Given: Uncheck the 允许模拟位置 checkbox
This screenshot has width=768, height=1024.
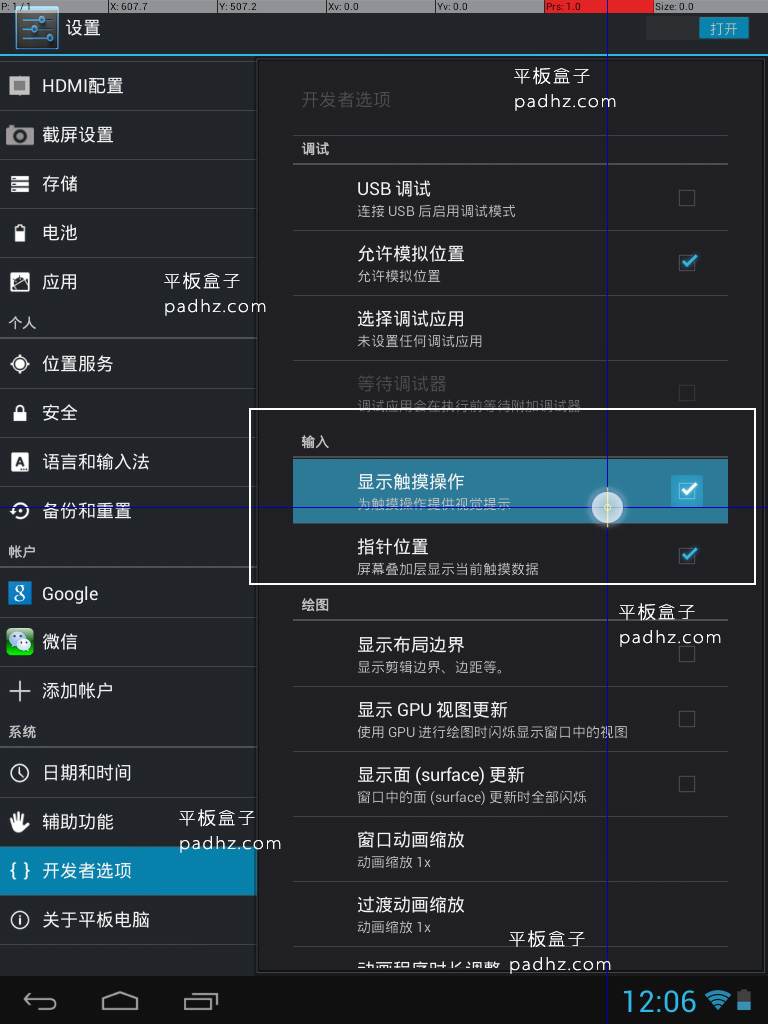Looking at the screenshot, I should tap(687, 263).
